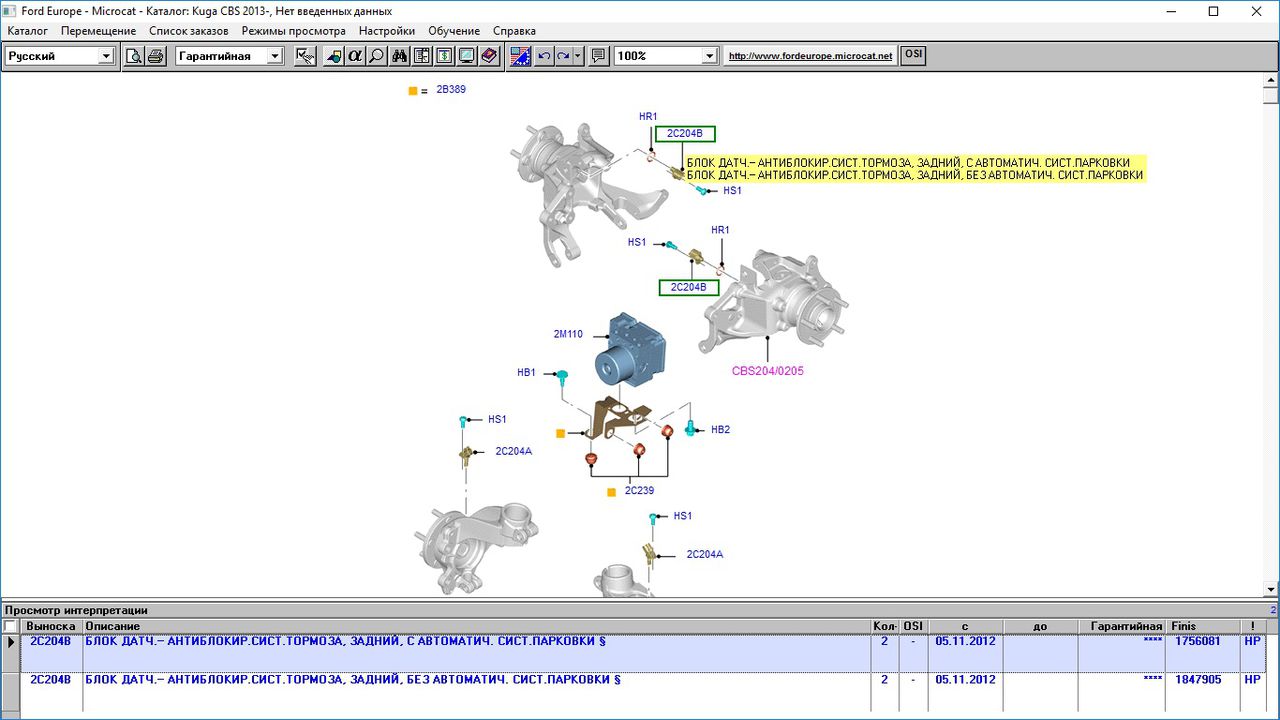The image size is (1280, 720).
Task: Click the orange square left of the bracket
Action: pyautogui.click(x=561, y=433)
